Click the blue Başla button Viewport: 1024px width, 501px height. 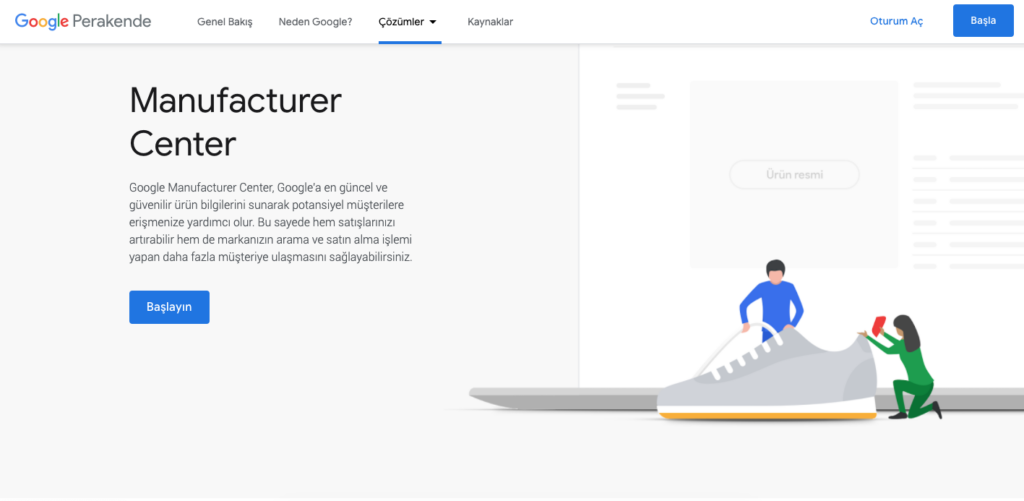[983, 20]
